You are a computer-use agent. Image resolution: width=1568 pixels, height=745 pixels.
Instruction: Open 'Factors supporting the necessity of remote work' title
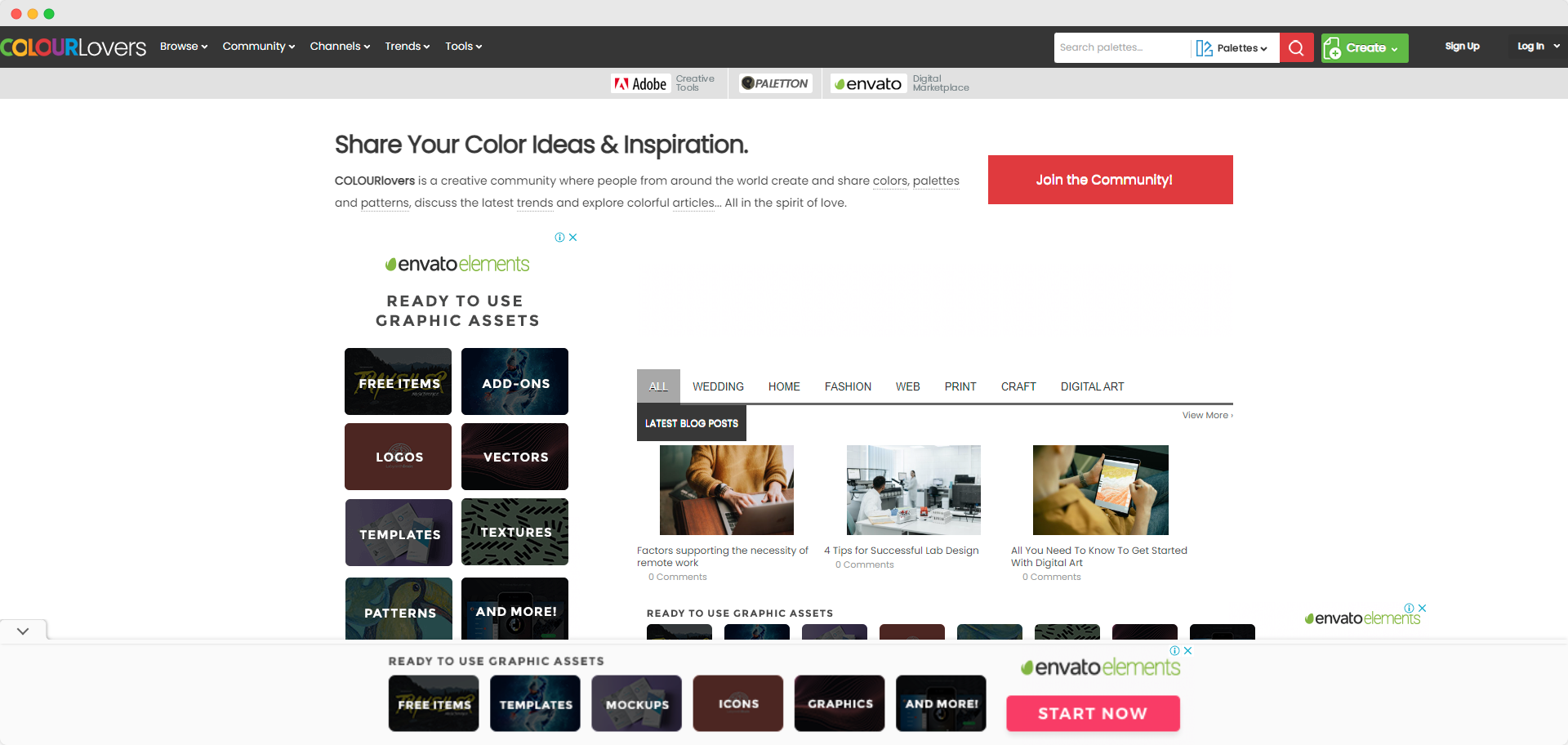point(723,556)
